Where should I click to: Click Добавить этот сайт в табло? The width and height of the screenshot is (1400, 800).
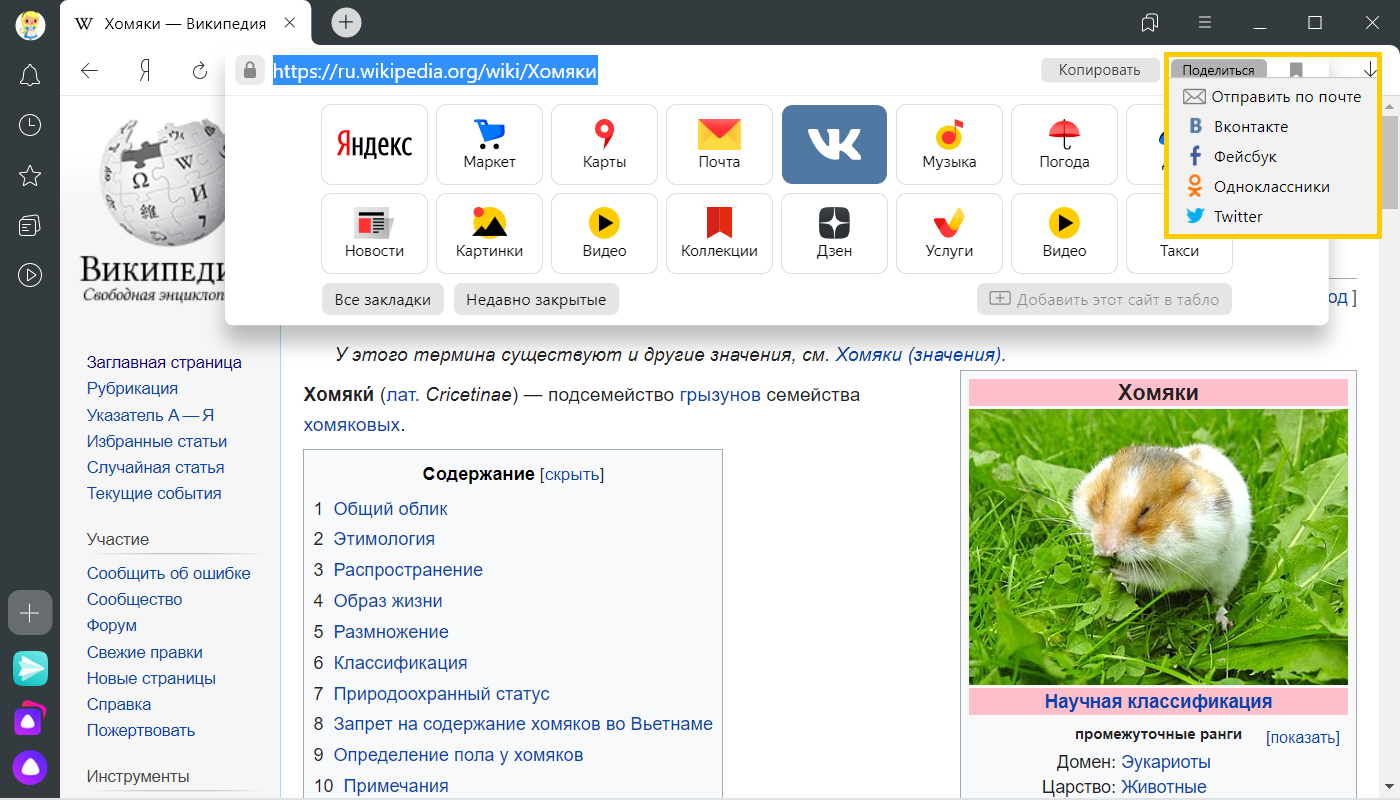(1104, 299)
